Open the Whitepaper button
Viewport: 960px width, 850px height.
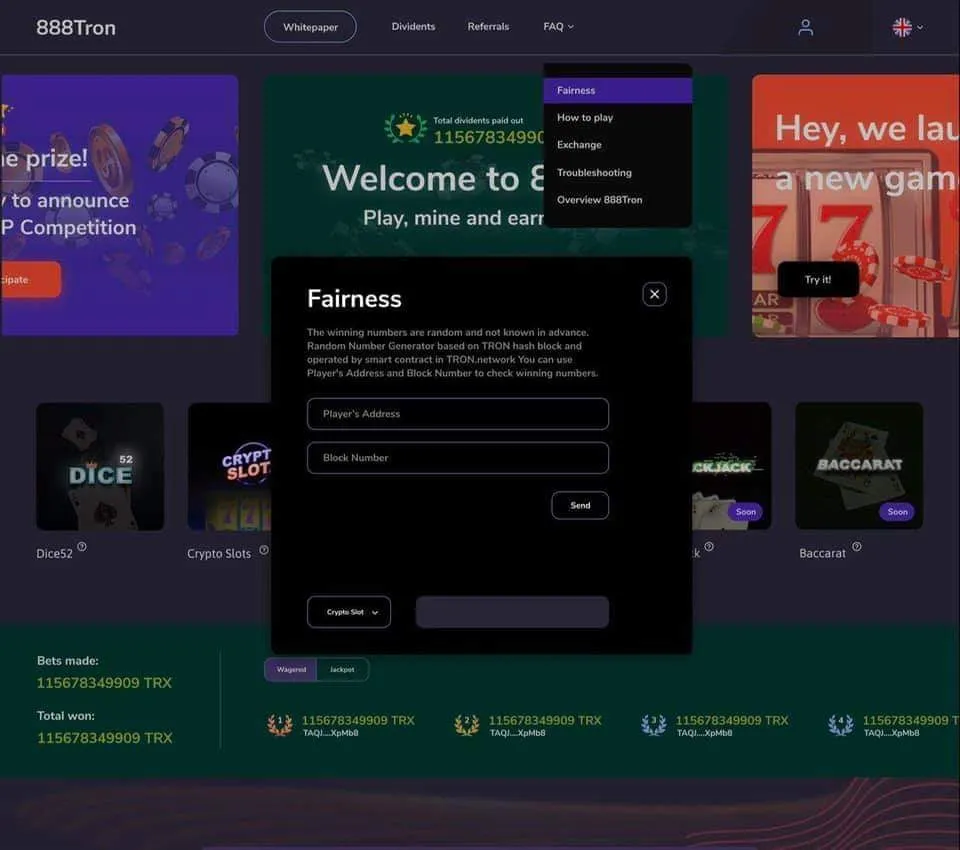pos(310,27)
